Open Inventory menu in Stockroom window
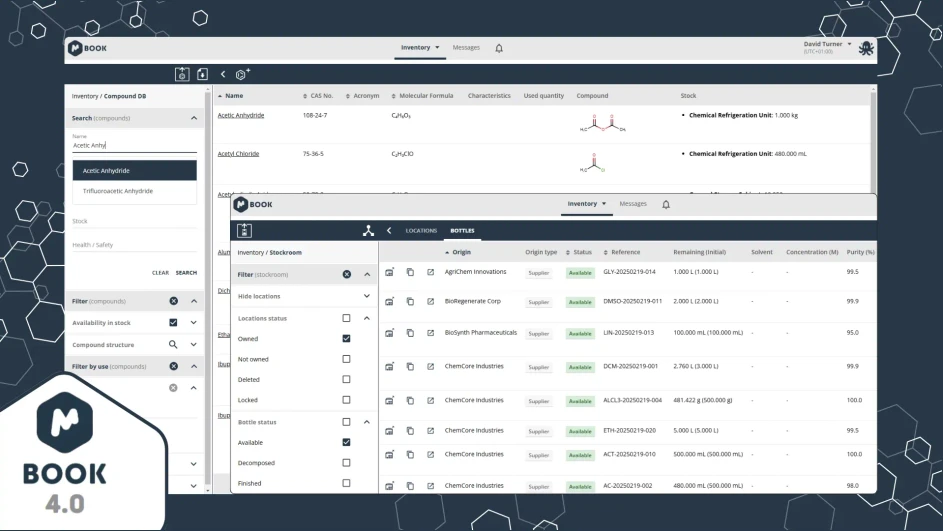Viewport: 943px width, 531px height. 586,204
